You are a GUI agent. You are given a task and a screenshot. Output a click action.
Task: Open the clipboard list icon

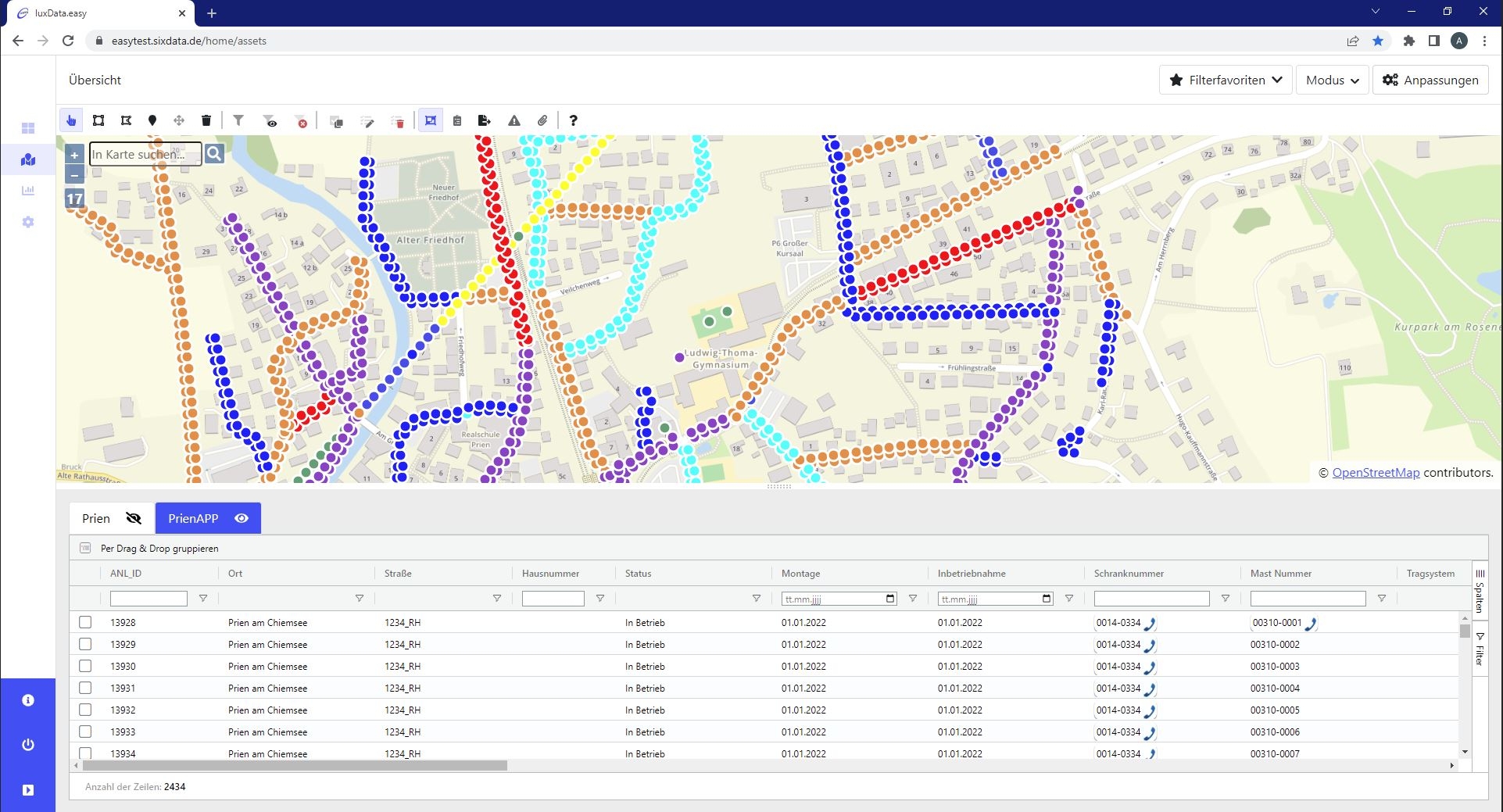tap(457, 120)
